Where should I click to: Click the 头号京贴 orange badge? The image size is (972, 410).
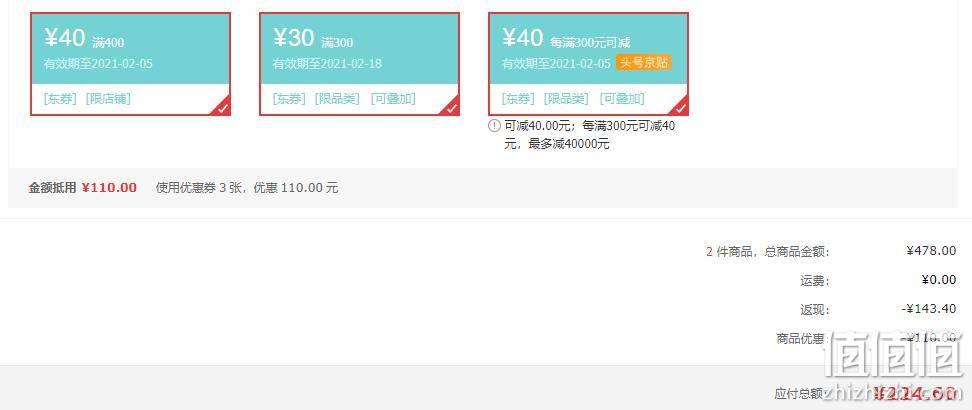(643, 63)
